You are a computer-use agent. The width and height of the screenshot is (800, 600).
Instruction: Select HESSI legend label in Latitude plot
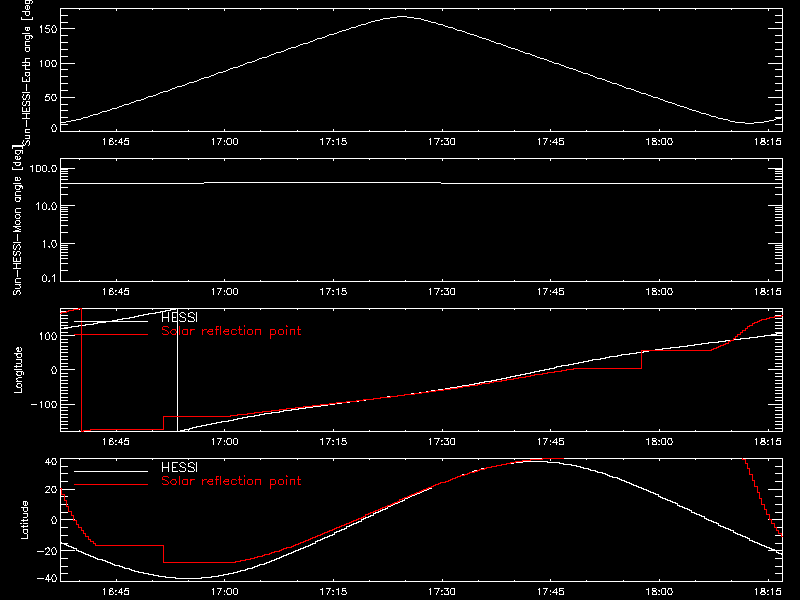[179, 467]
